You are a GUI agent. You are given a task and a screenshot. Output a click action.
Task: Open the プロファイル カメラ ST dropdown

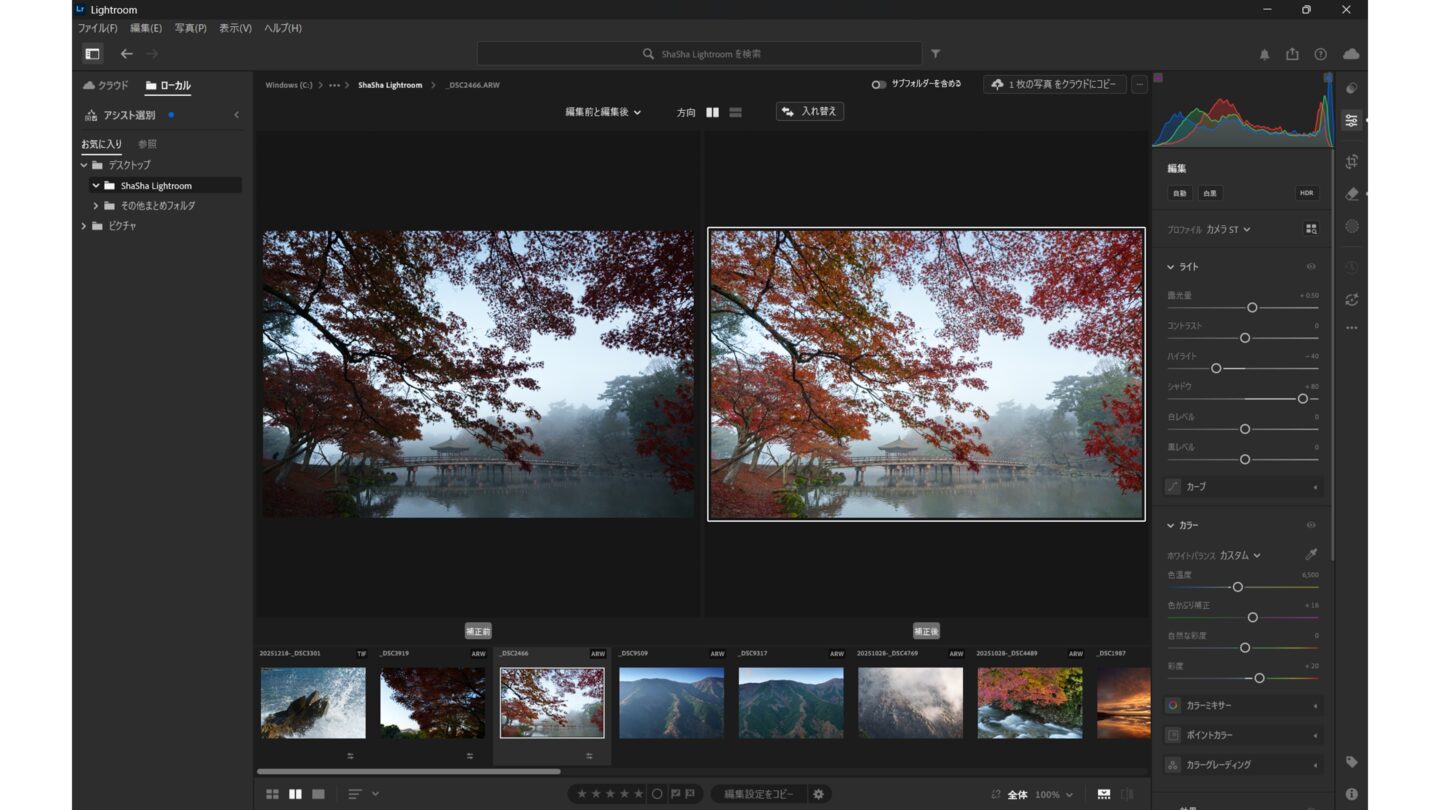pyautogui.click(x=1228, y=230)
